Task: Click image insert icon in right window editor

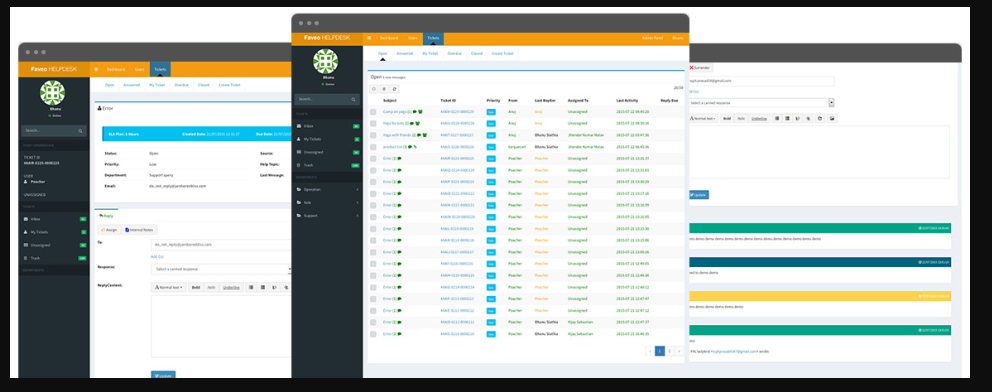Action: (833, 118)
